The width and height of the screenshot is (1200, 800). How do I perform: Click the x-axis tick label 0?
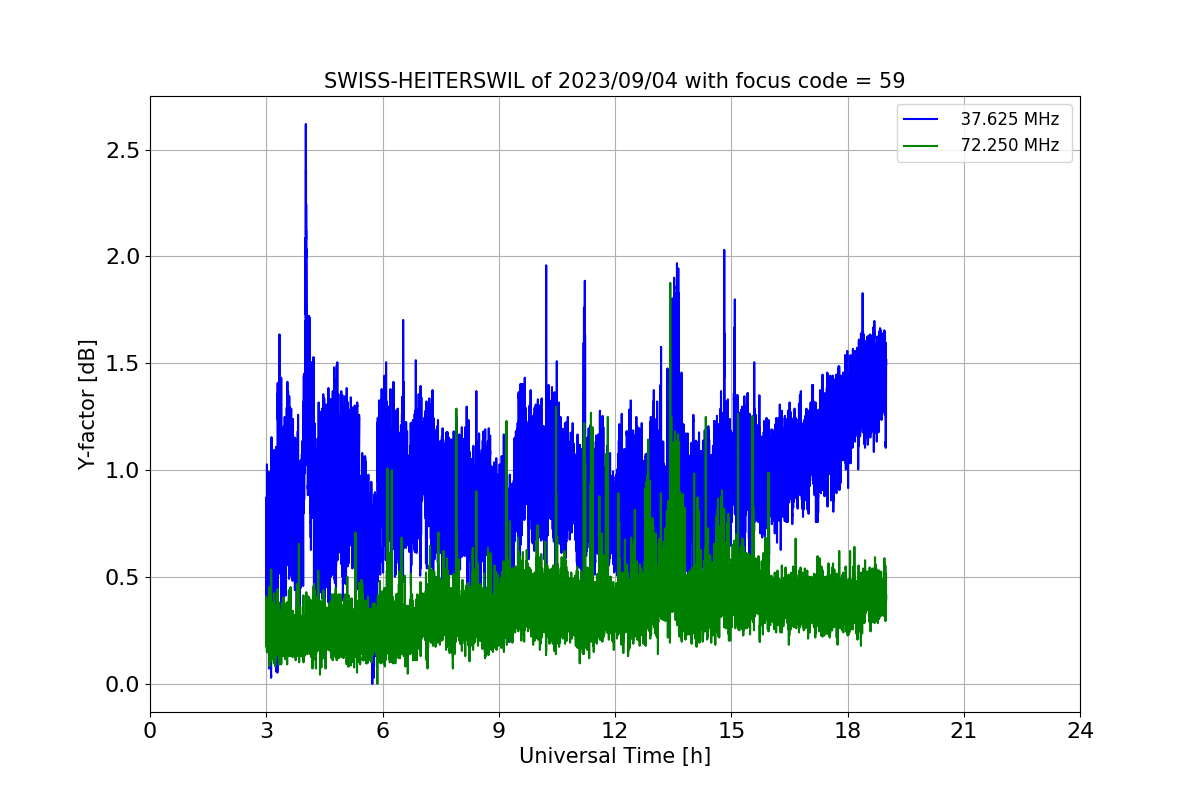click(150, 731)
